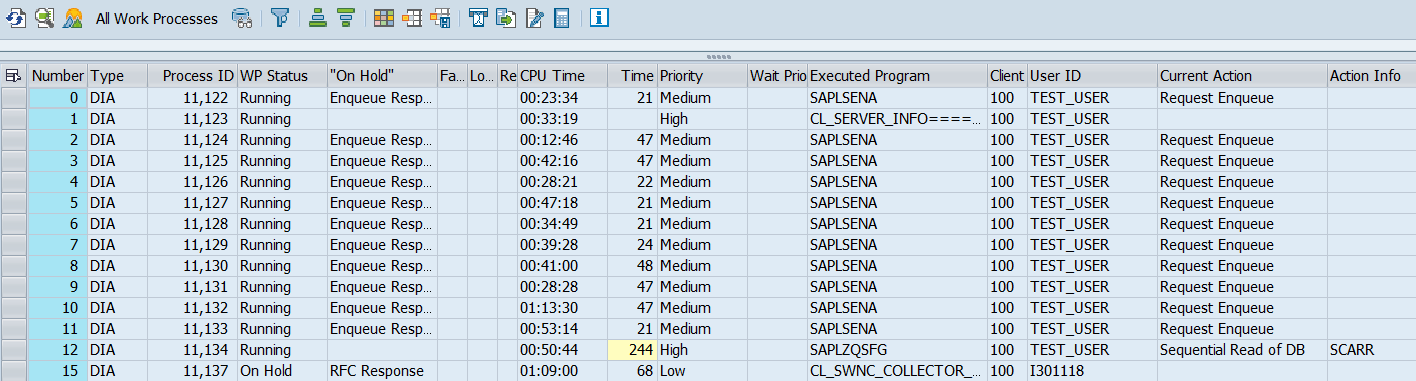Click Process ID 11,123 cell
The image size is (1416, 381).
pyautogui.click(x=192, y=119)
